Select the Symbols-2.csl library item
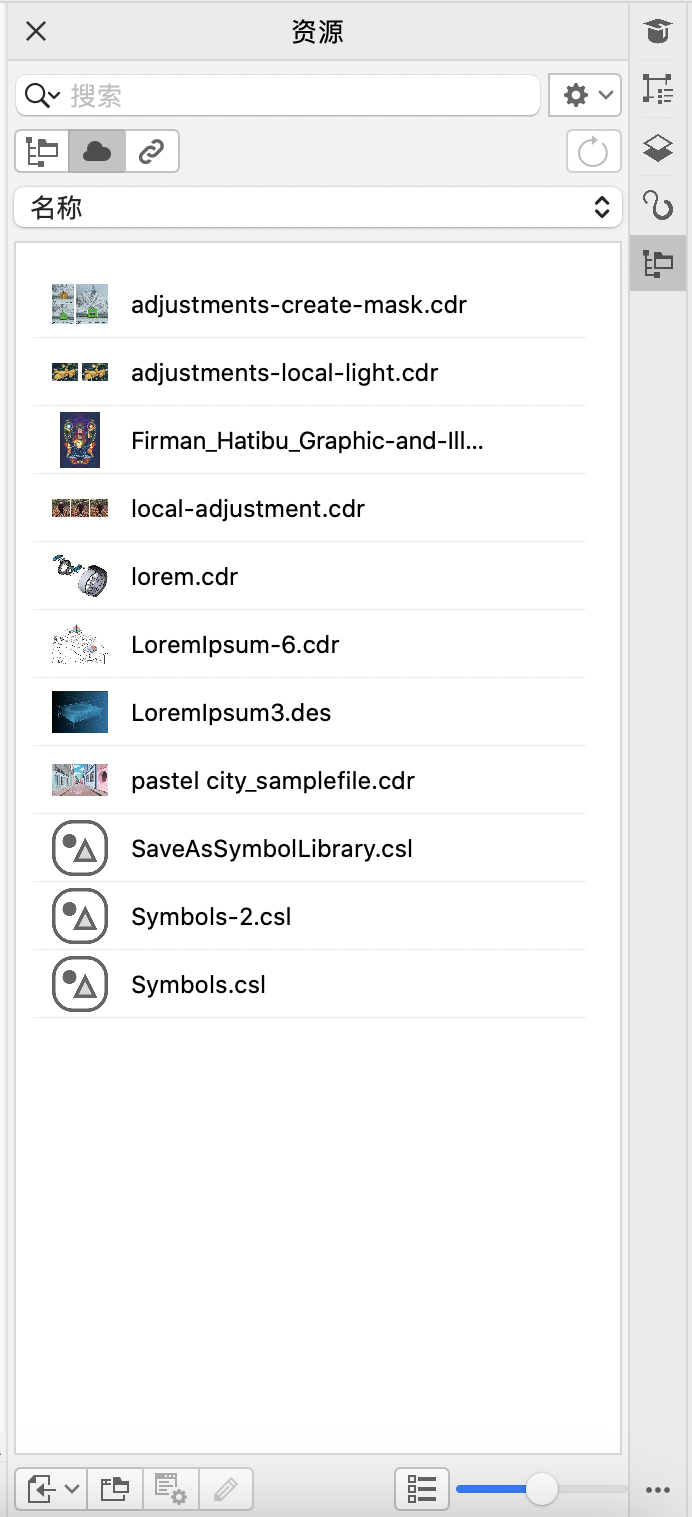The width and height of the screenshot is (692, 1517). click(211, 917)
